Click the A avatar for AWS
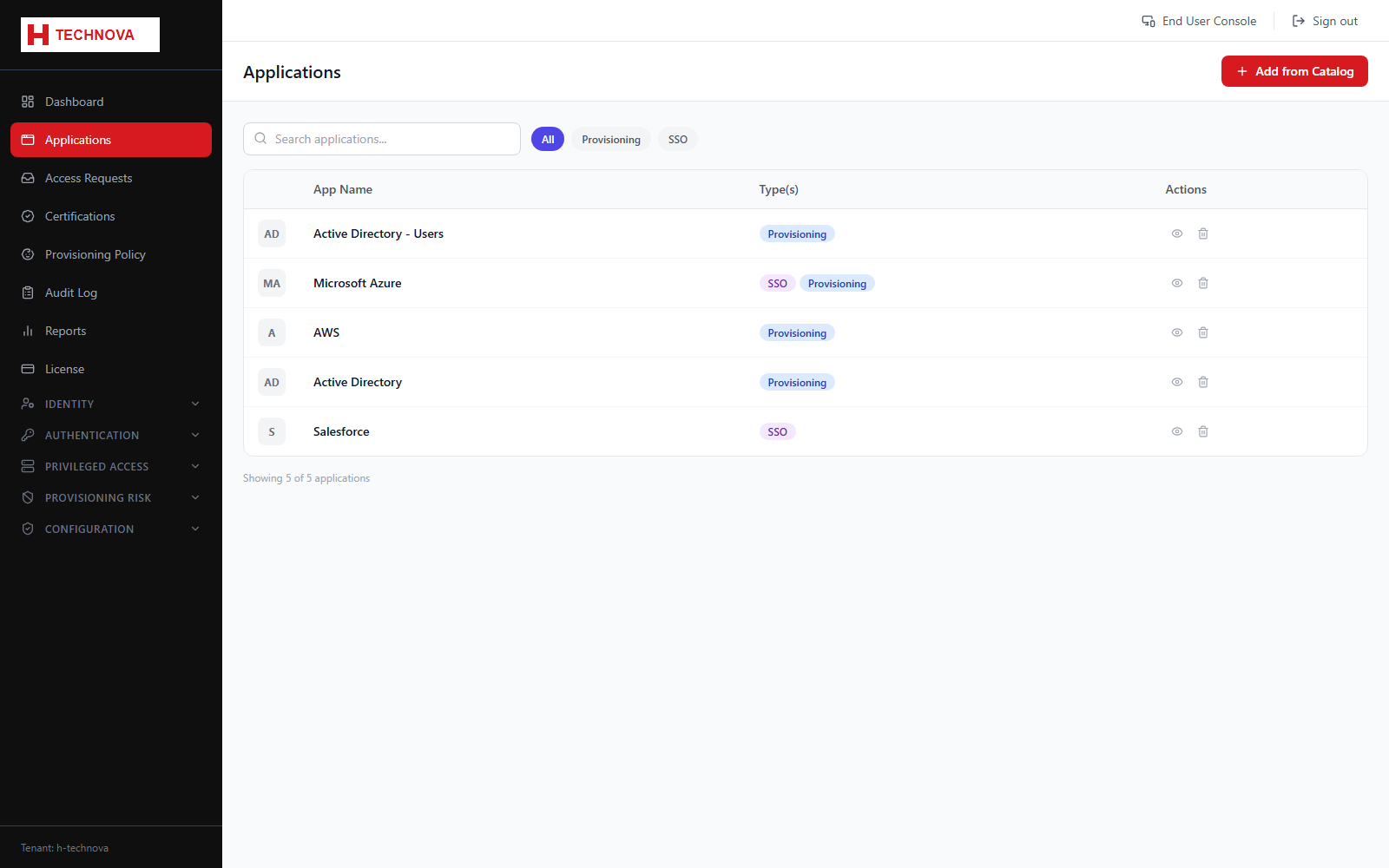 (x=272, y=332)
